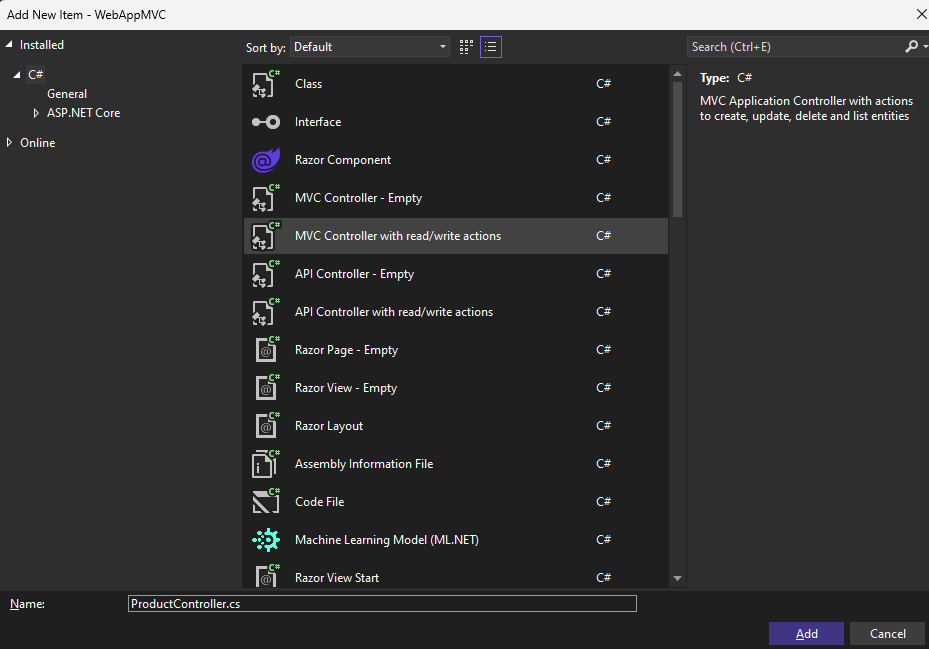Click the C# label in Class row
This screenshot has height=649, width=929.
point(603,84)
